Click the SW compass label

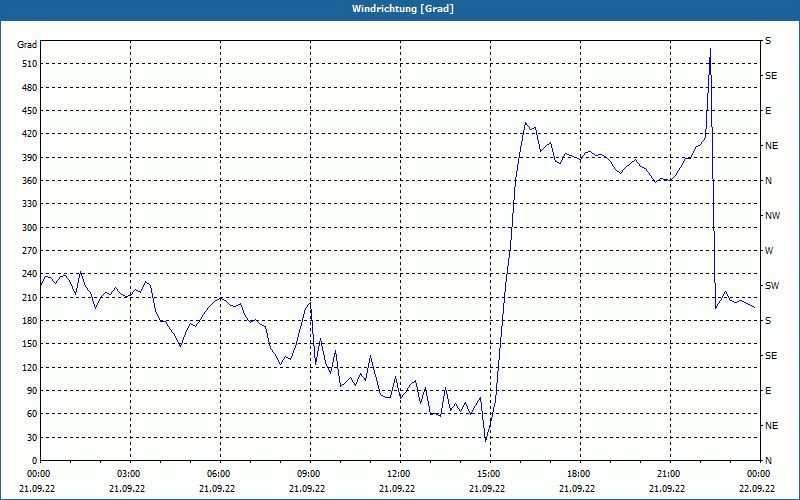point(772,286)
